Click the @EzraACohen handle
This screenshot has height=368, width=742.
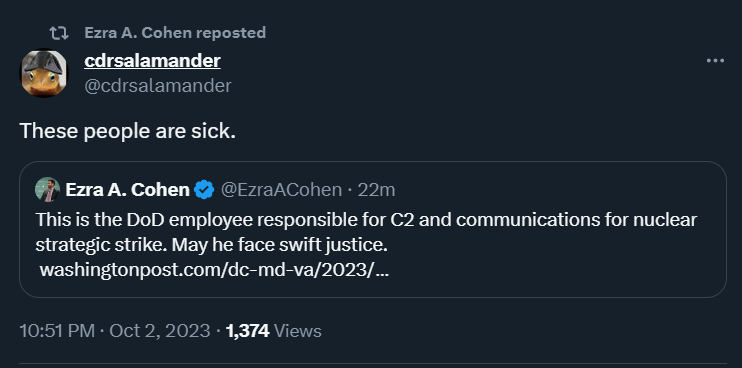[281, 190]
